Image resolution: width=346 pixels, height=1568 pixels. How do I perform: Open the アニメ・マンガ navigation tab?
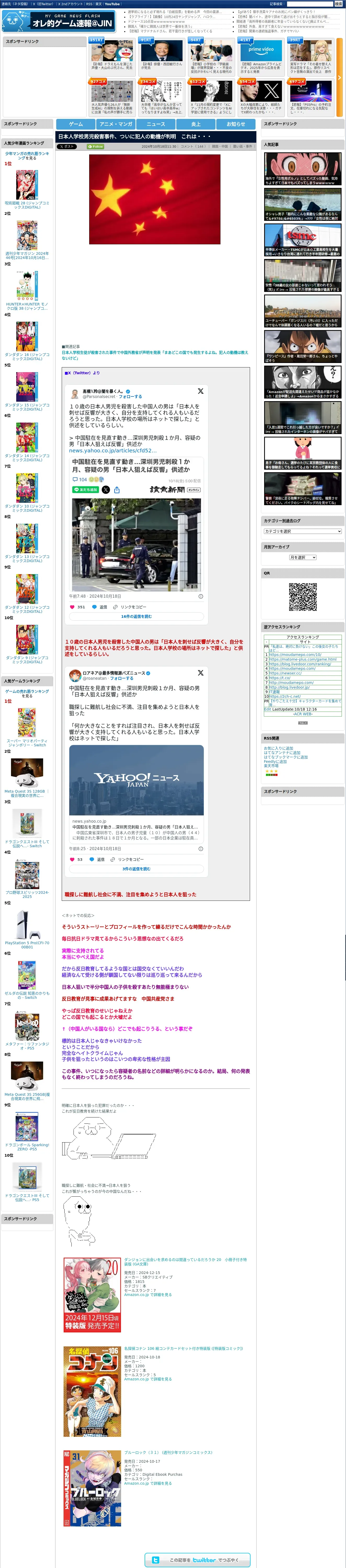tap(116, 124)
